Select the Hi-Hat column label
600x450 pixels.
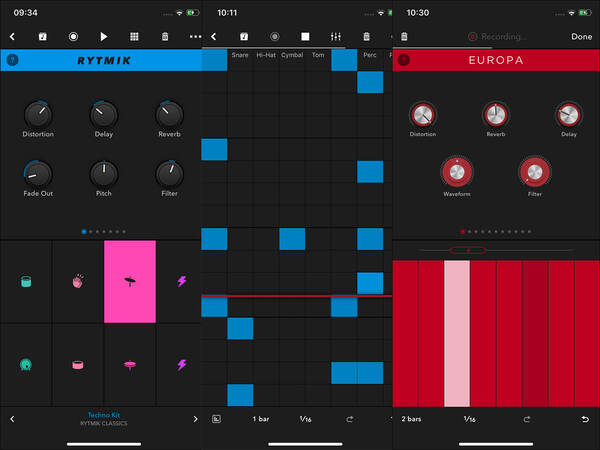[x=266, y=55]
